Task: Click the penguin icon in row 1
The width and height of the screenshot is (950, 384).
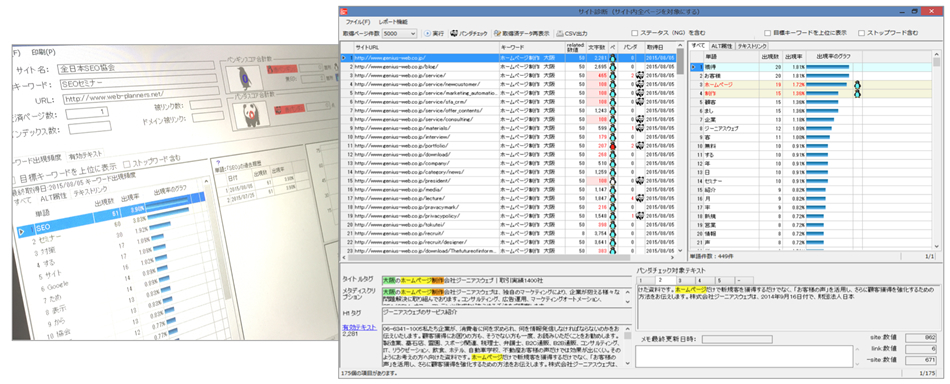Action: (x=613, y=58)
